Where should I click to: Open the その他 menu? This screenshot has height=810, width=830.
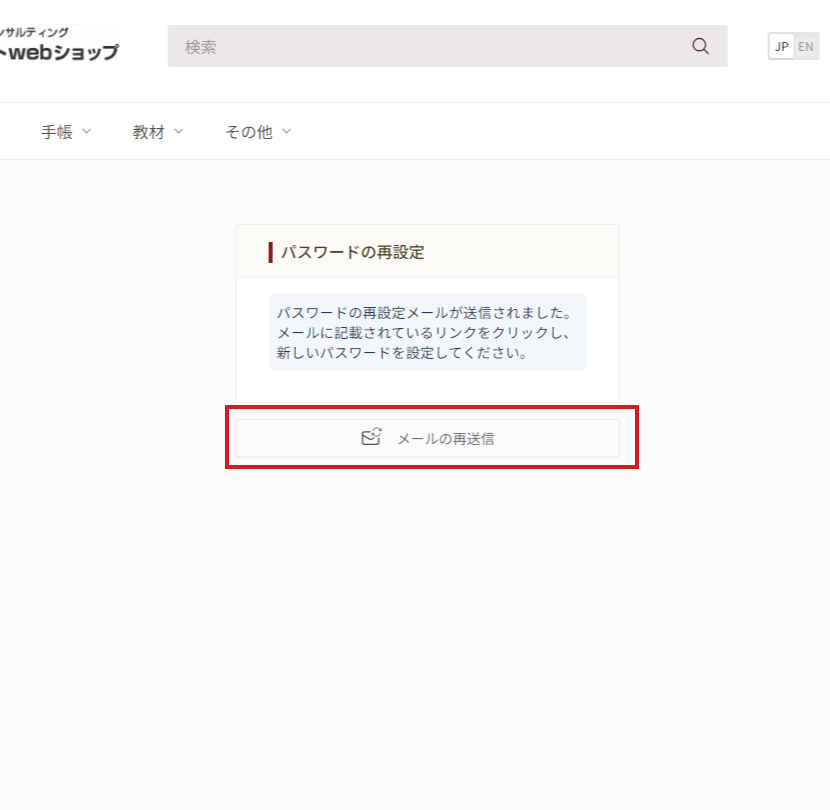point(258,131)
